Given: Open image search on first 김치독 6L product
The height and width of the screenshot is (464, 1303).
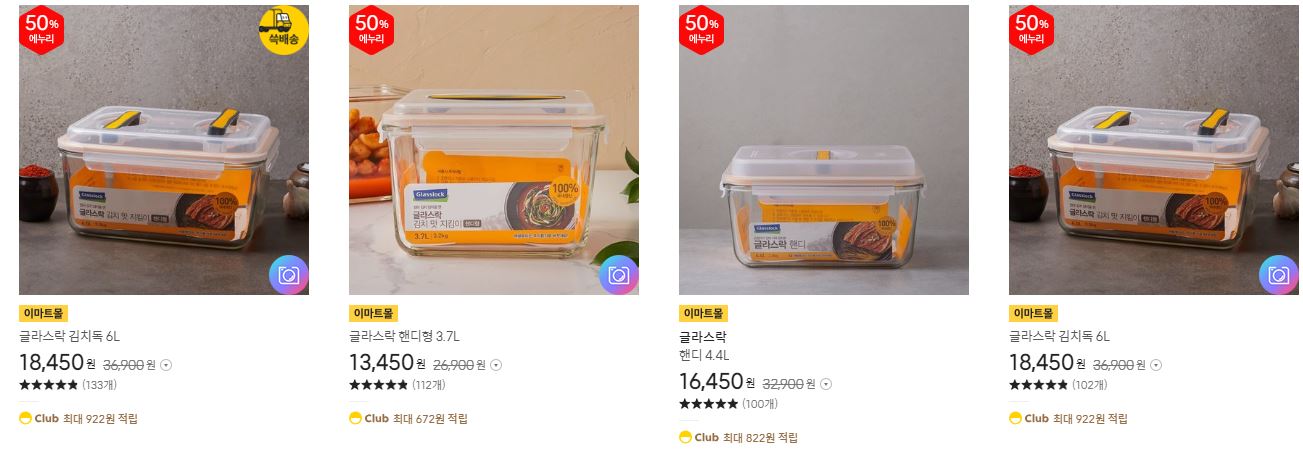Looking at the screenshot, I should point(289,275).
